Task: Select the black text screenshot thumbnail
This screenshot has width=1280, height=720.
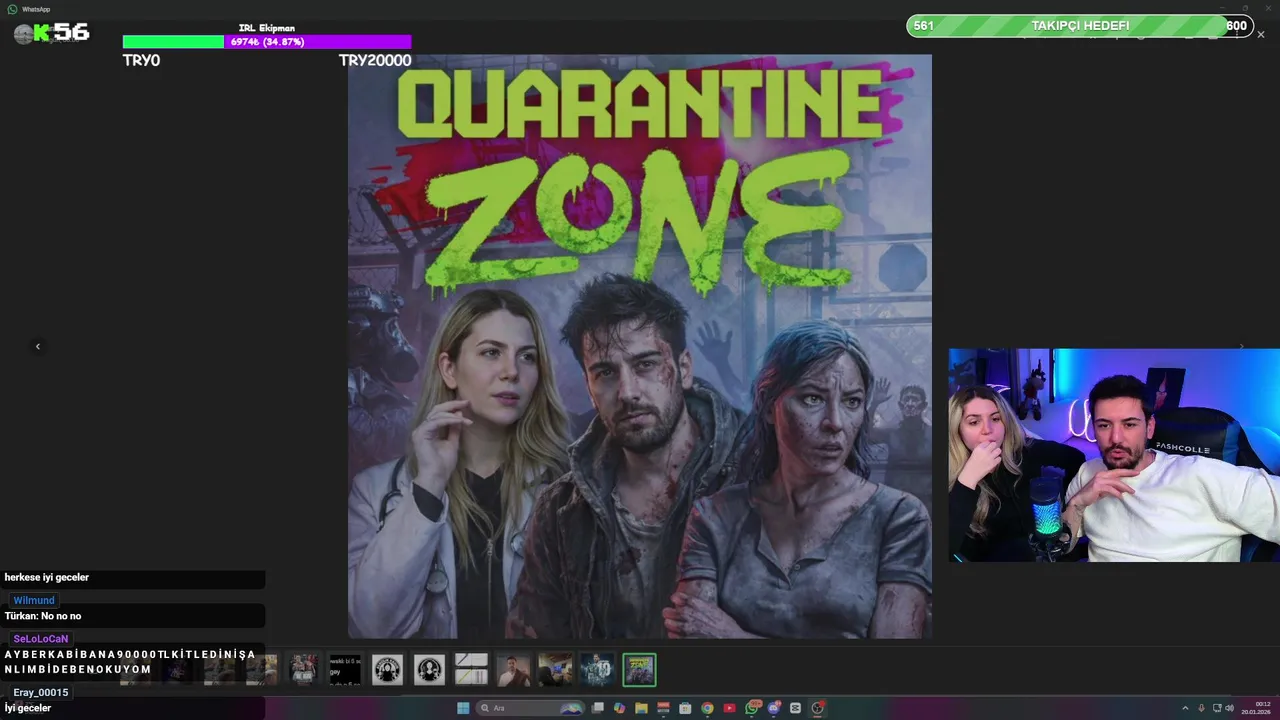Action: point(345,669)
